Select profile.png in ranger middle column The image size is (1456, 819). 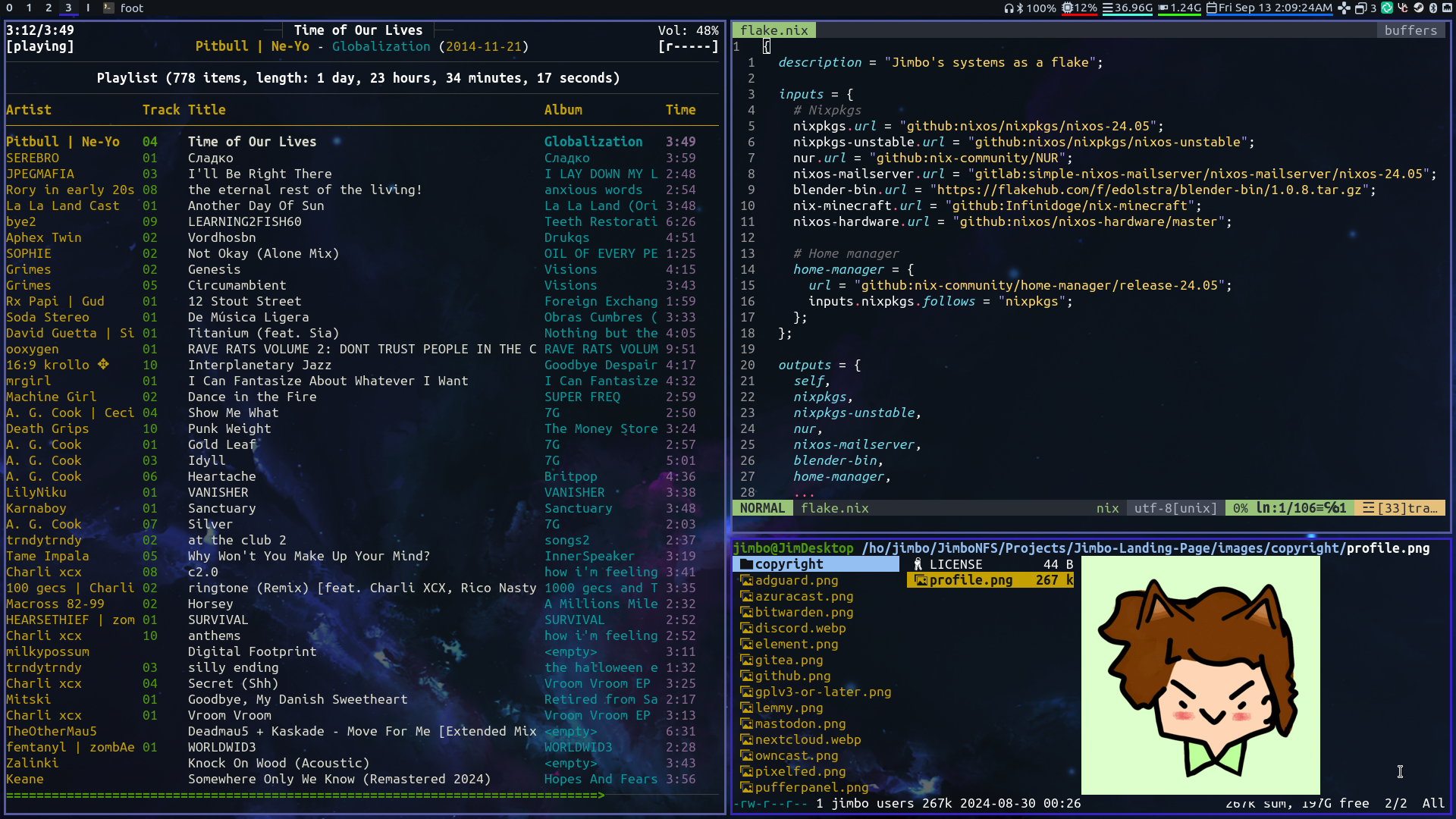tap(990, 580)
